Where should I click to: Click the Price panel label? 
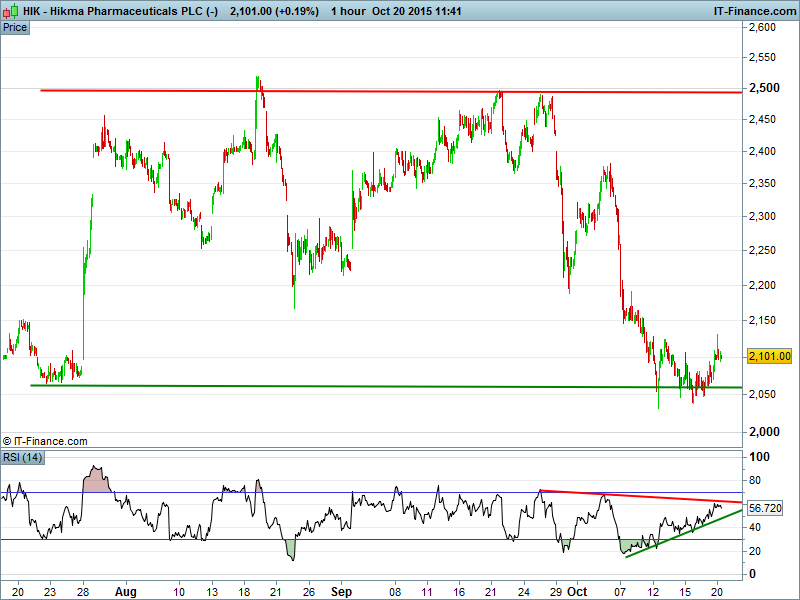(x=15, y=27)
